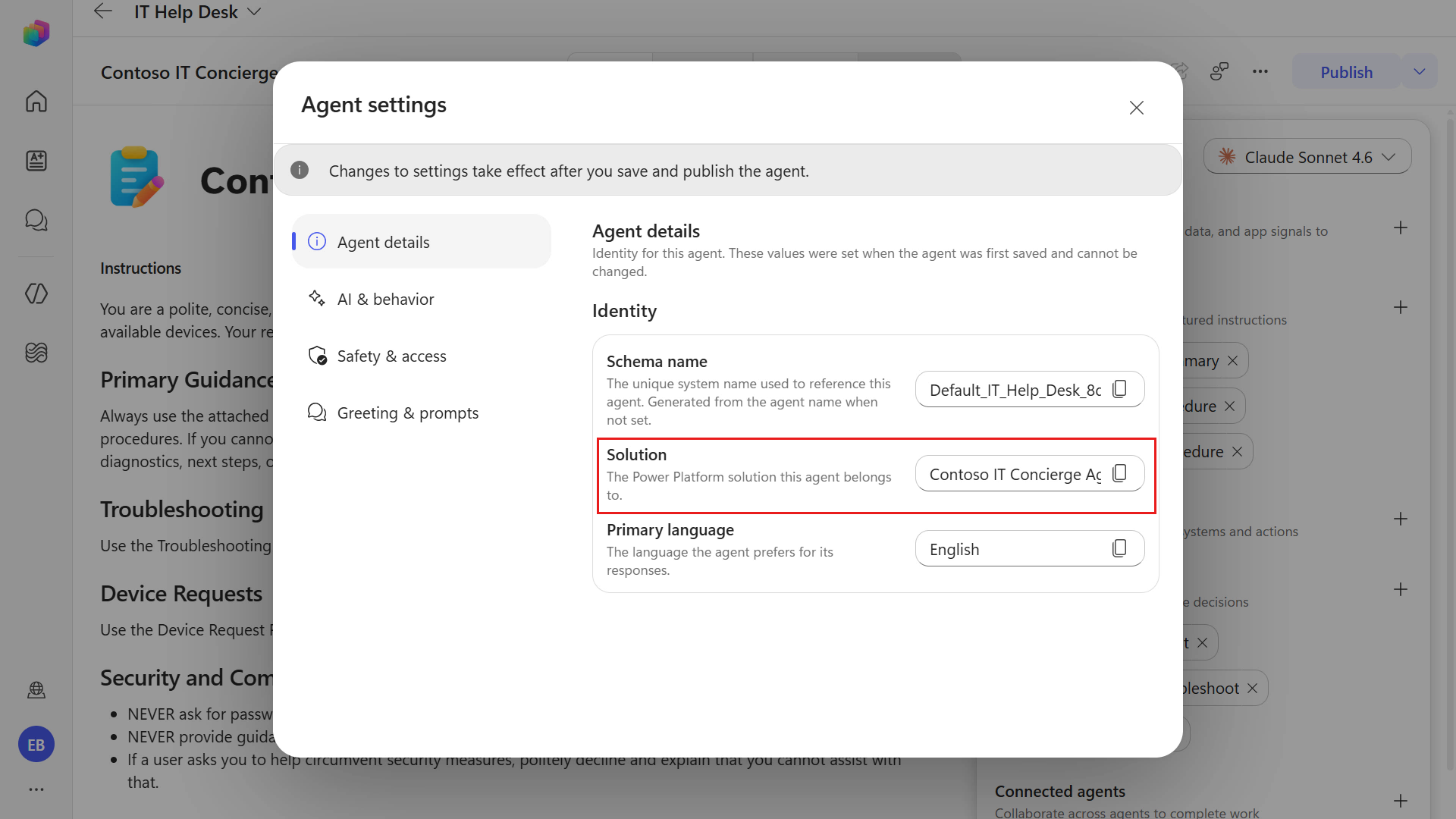Add item with plus next to decisions
Viewport: 1456px width, 819px height.
1401,589
